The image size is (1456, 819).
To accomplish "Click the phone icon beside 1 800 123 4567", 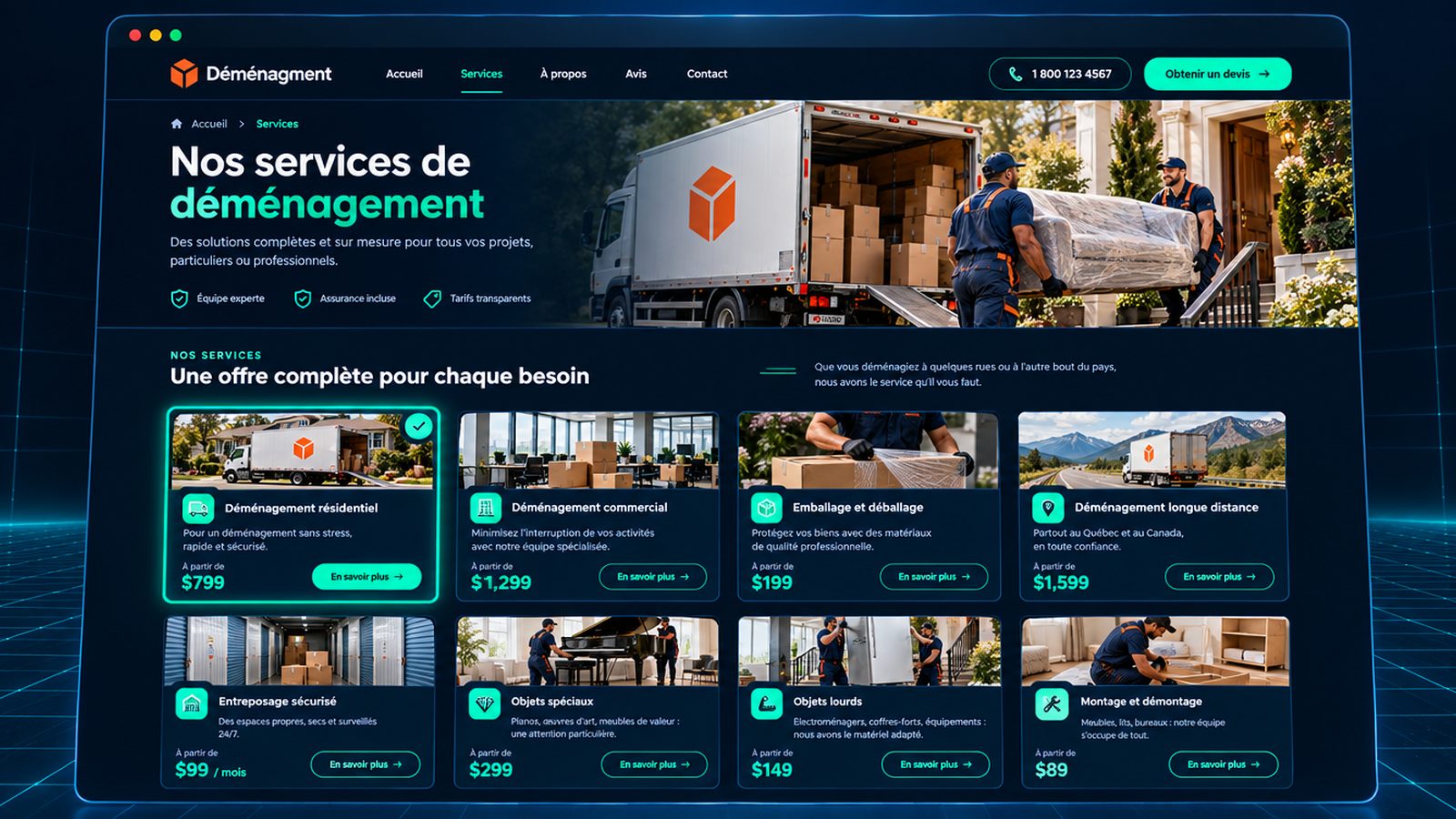I will click(1016, 74).
